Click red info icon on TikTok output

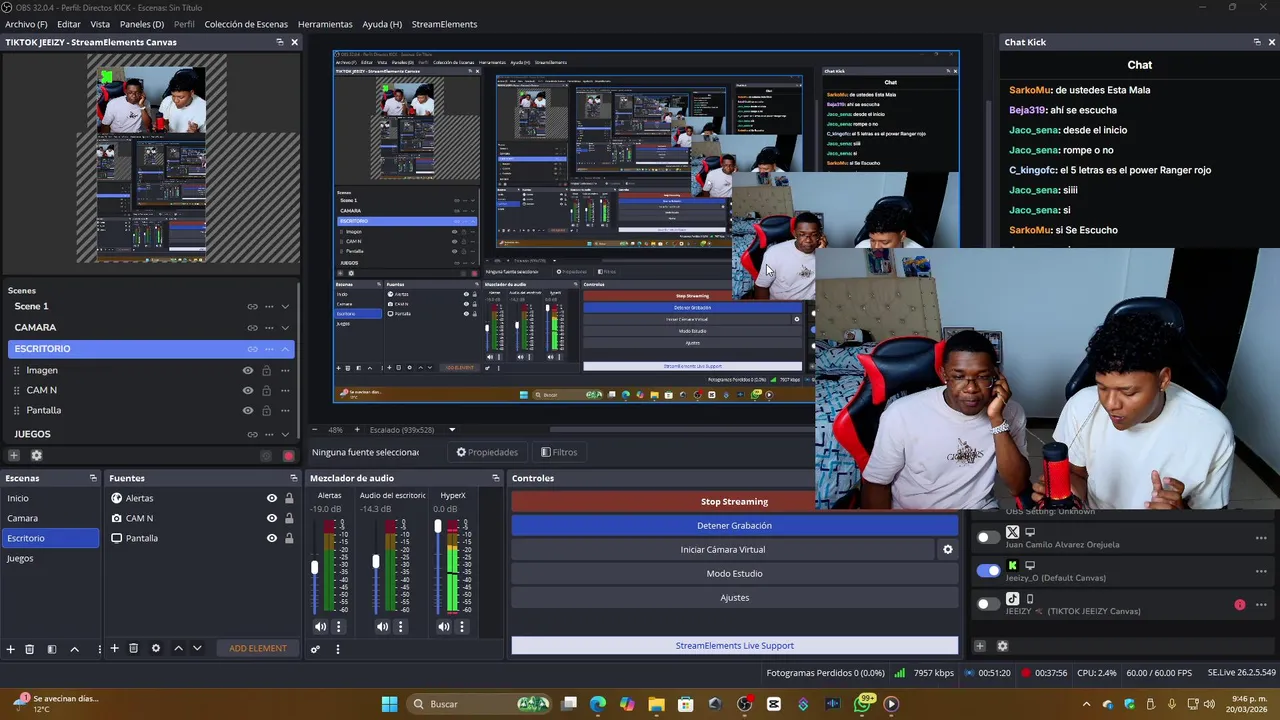coord(1240,605)
